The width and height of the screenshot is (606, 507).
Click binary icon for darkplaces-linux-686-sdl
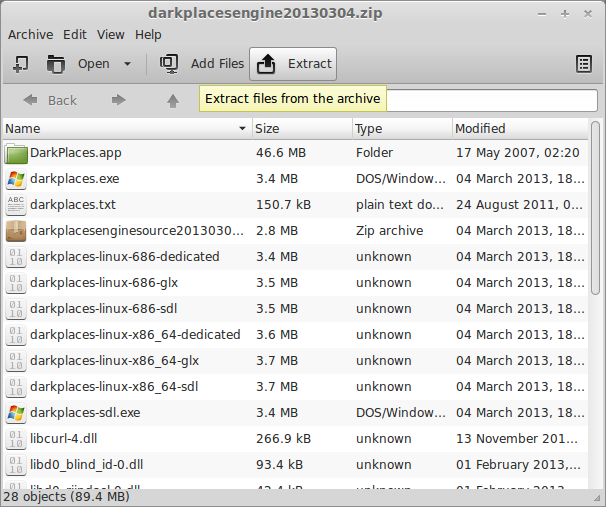click(x=16, y=309)
